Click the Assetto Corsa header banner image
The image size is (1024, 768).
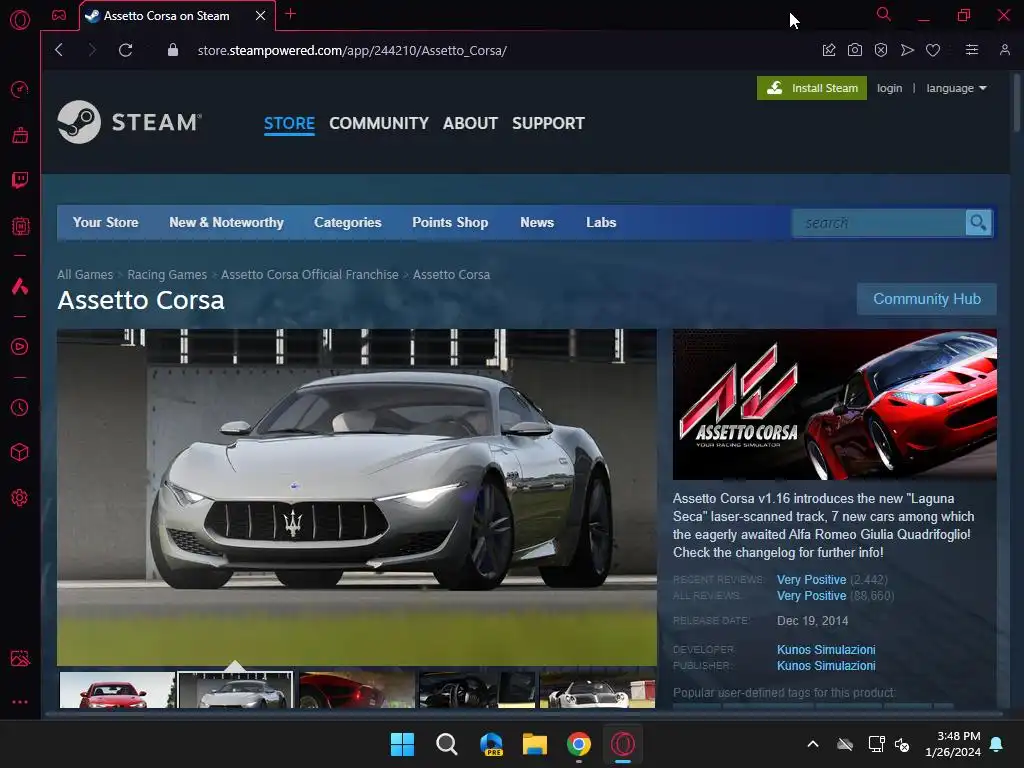(835, 405)
